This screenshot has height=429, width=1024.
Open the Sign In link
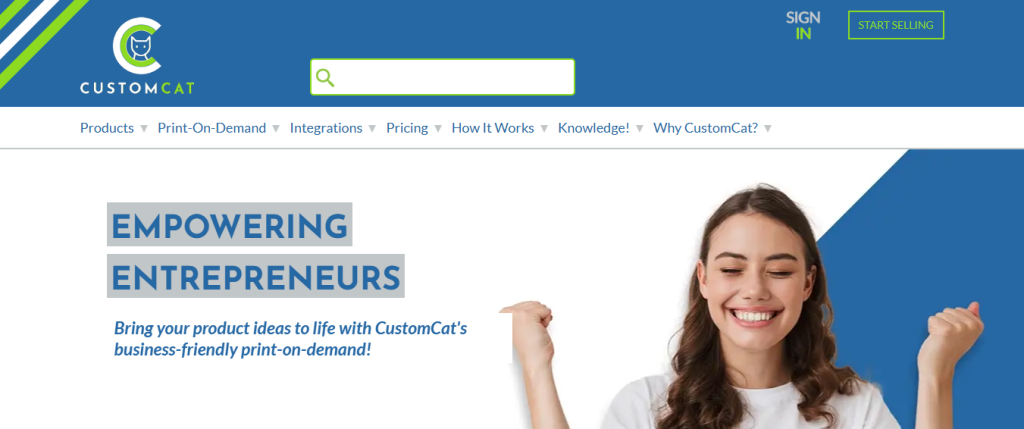803,25
